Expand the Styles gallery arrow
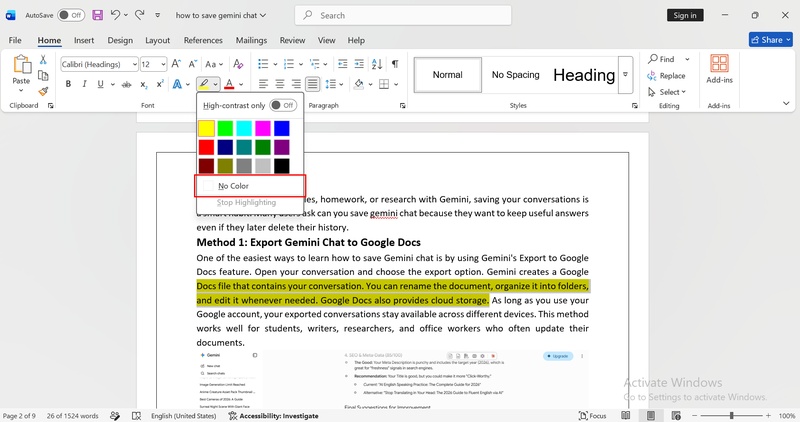The width and height of the screenshot is (800, 422). point(626,75)
